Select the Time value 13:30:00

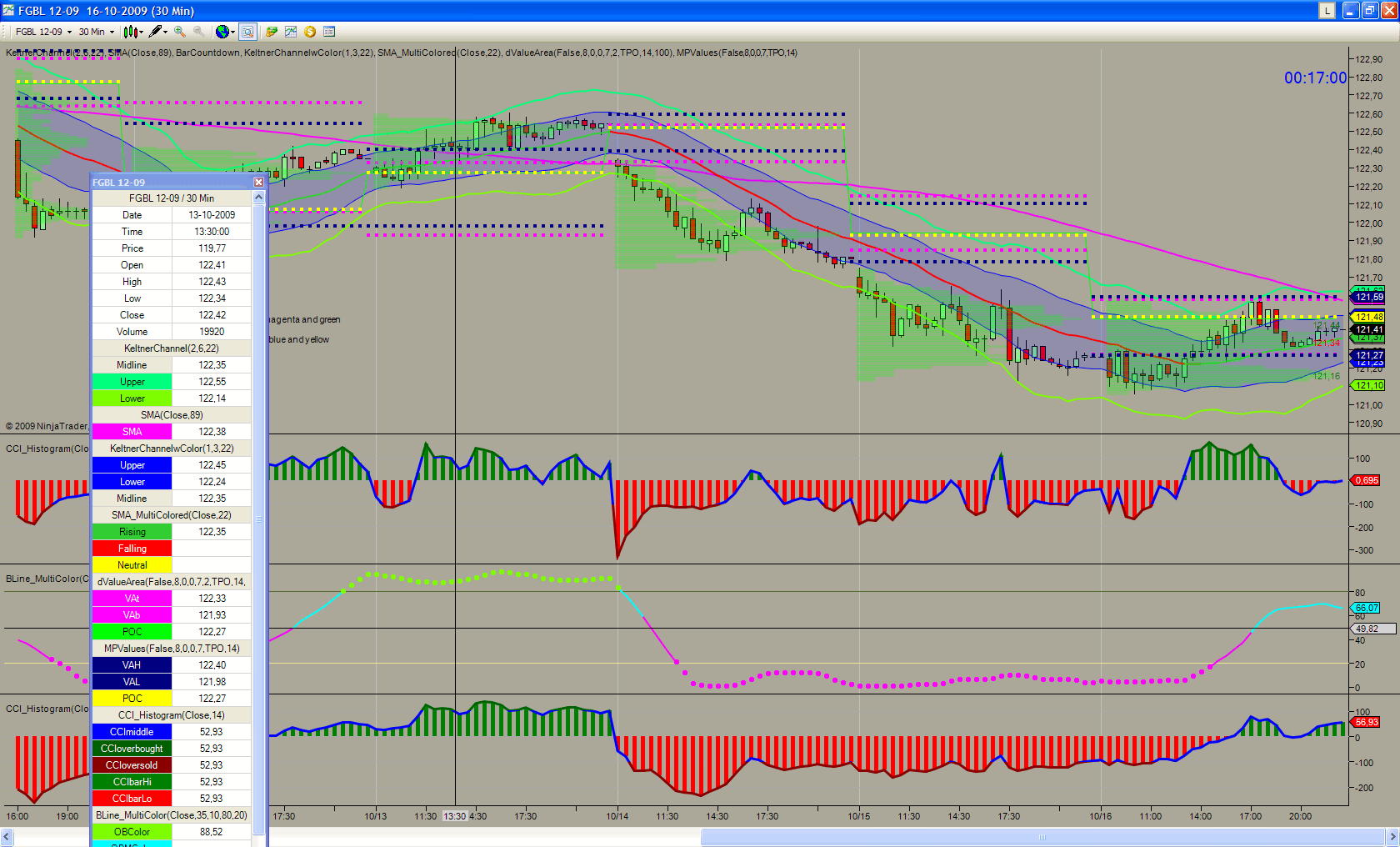coord(212,232)
